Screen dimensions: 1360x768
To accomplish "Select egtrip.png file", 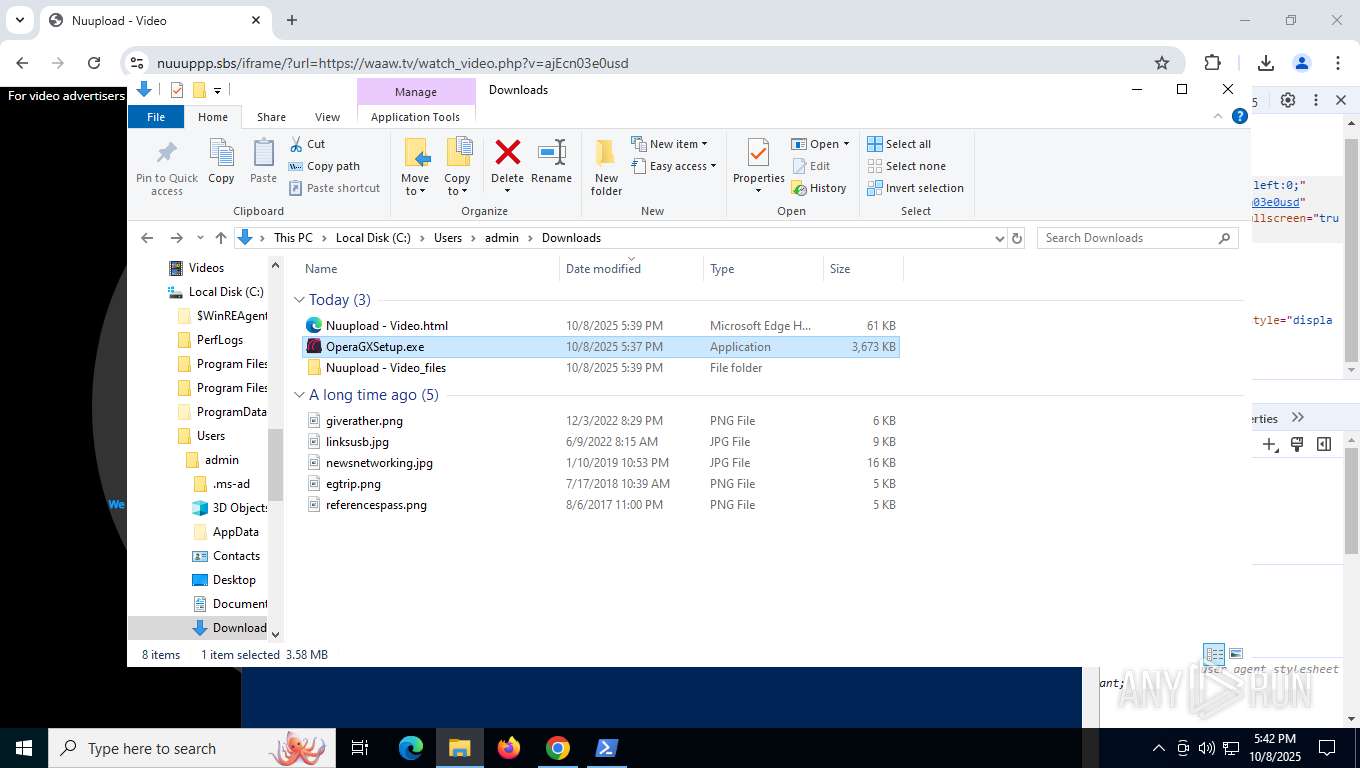I will (x=600, y=484).
